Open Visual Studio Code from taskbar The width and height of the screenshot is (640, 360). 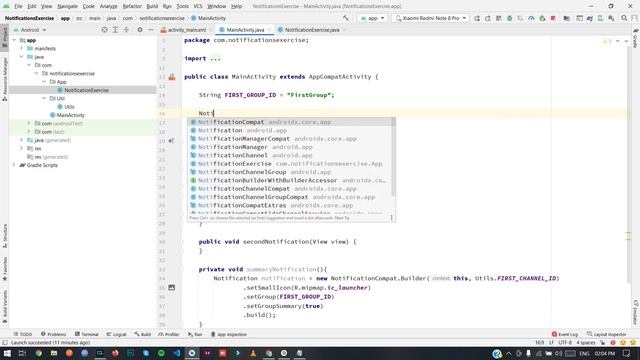pyautogui.click(x=177, y=353)
